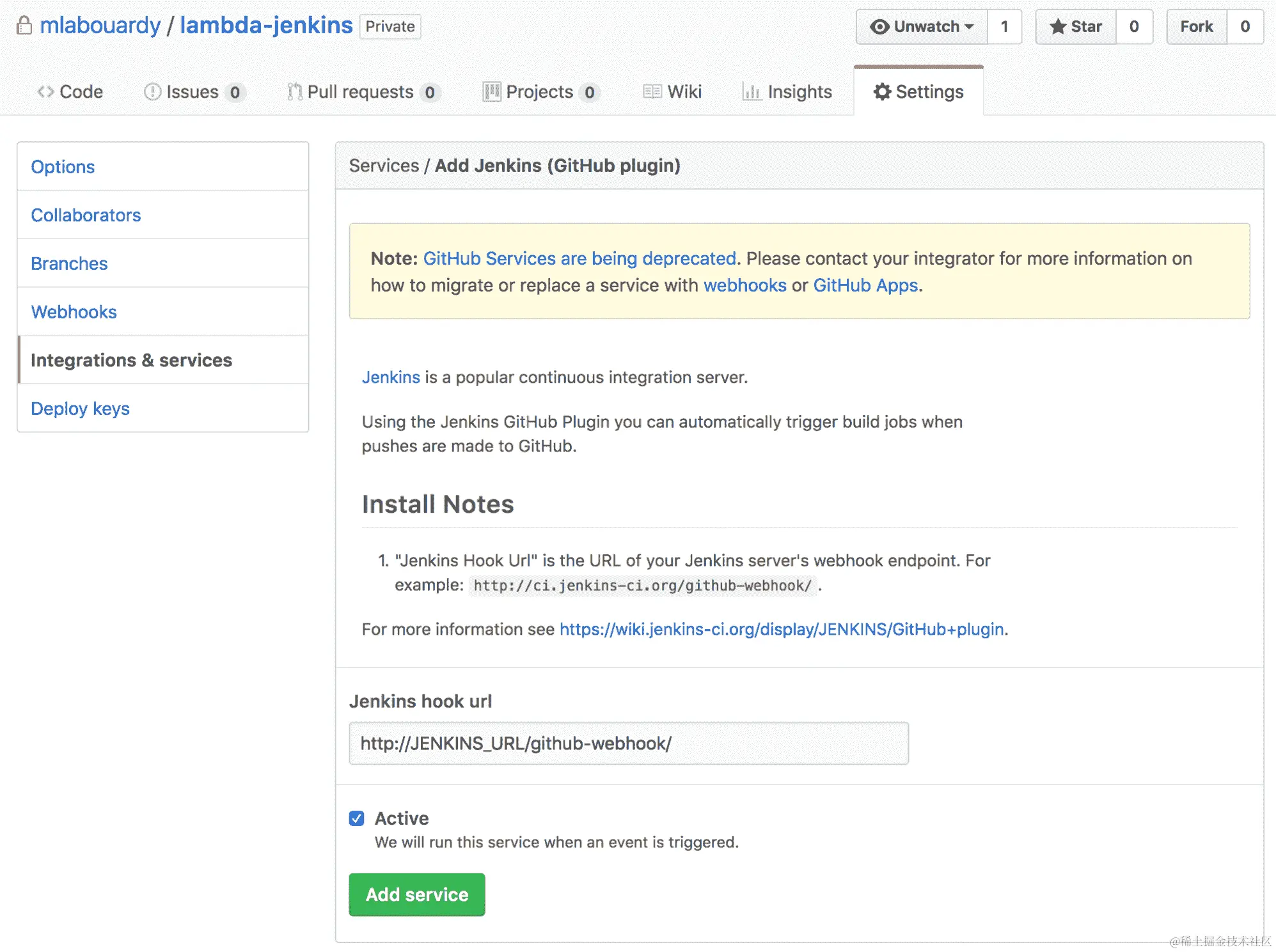Click the Code tab brackets icon

[x=45, y=92]
